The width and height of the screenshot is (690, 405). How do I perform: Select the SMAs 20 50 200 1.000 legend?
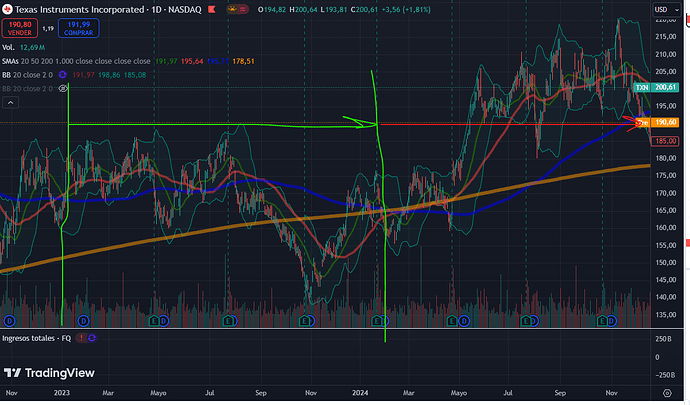[76, 61]
